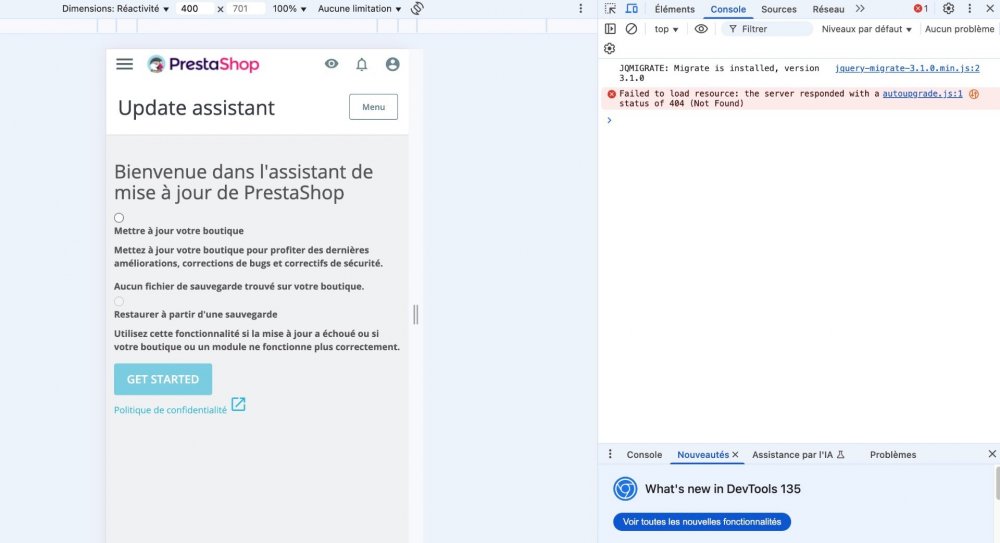Screen dimensions: 1000x543
Task: Switch to the Éléments tab
Action: pos(674,9)
